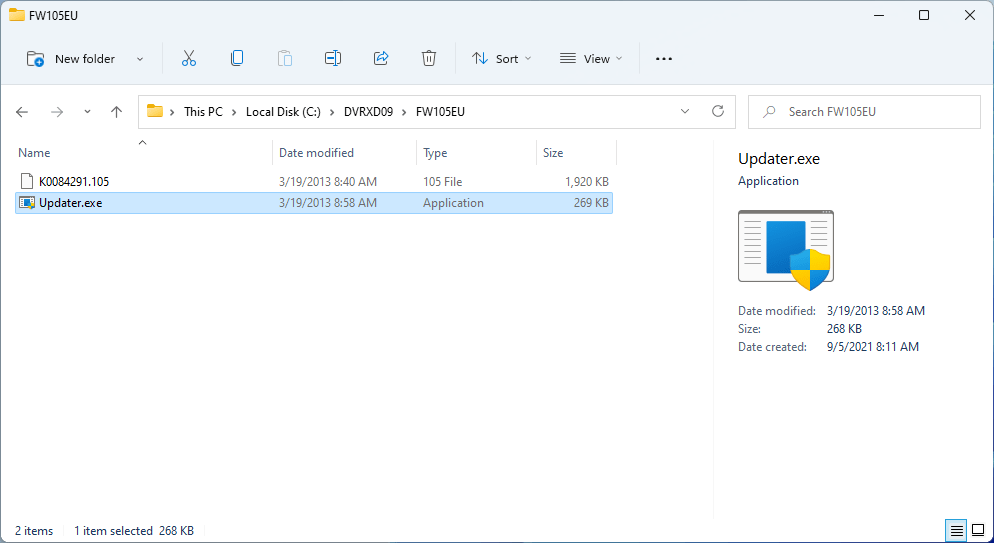
Task: Navigate back with the left arrow
Action: 23,112
